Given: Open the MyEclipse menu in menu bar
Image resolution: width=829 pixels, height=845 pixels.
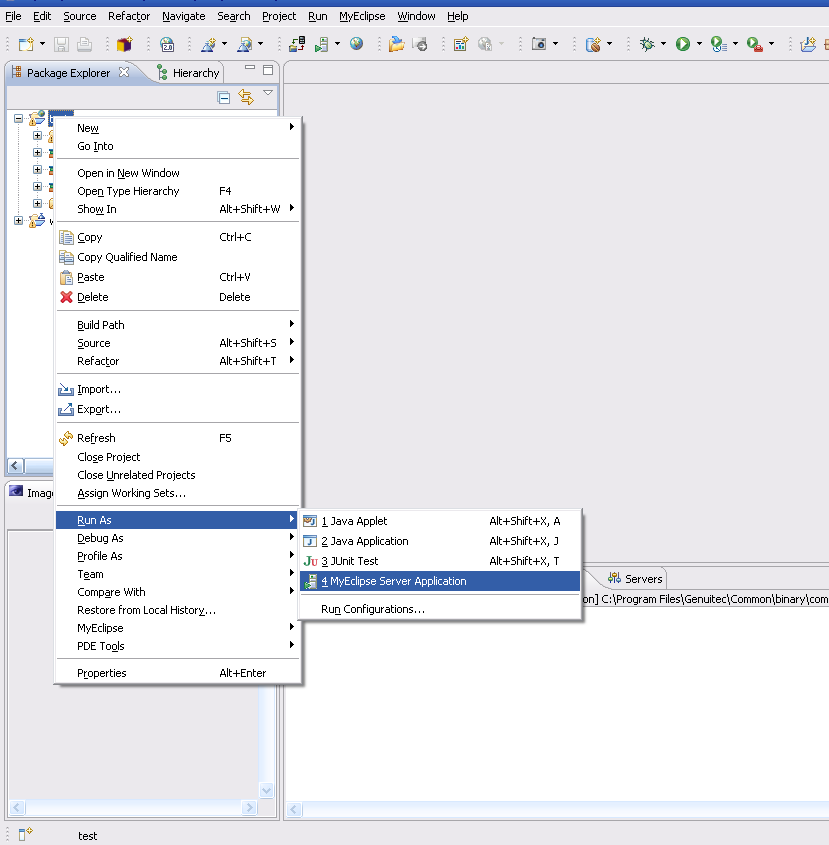Looking at the screenshot, I should click(362, 16).
